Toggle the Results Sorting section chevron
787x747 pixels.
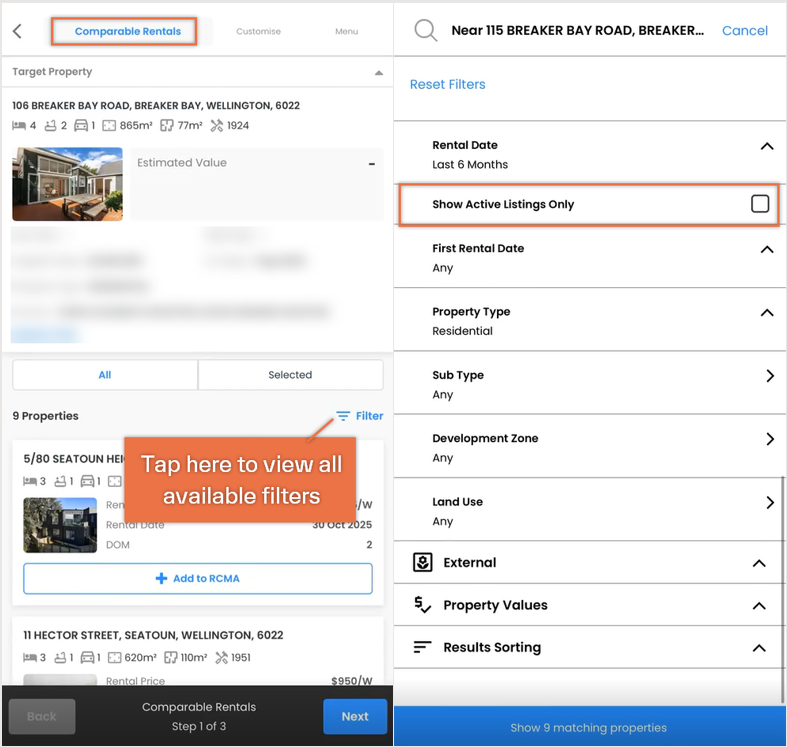coord(759,648)
